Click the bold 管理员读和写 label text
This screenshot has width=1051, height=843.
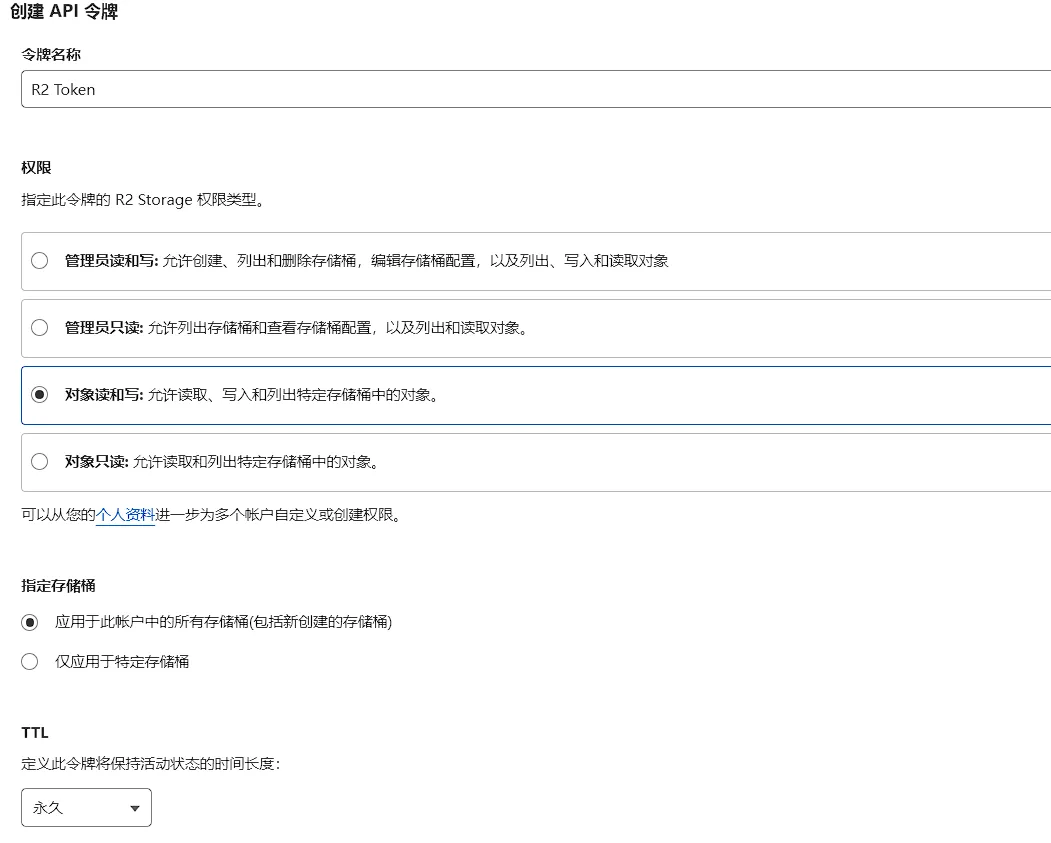(111, 261)
